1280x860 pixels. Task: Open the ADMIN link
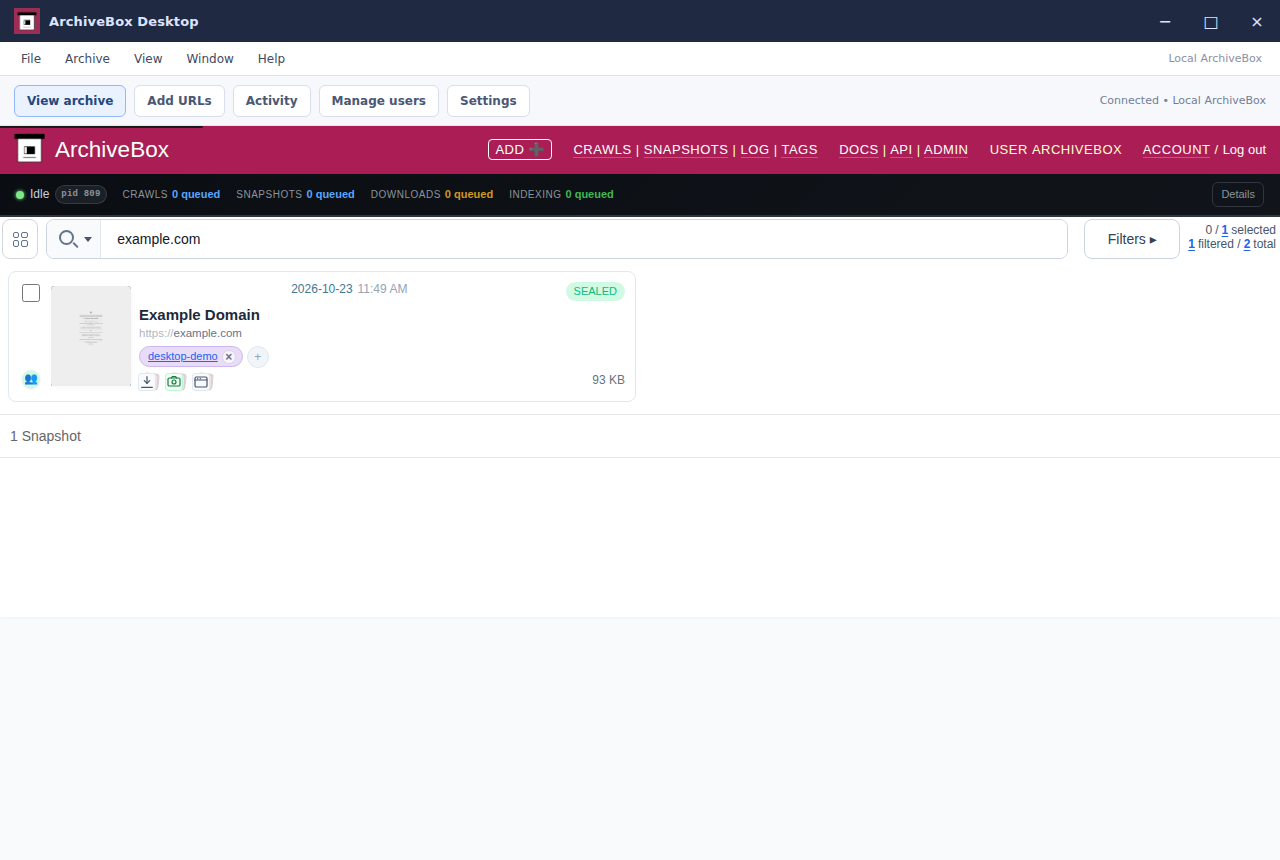(x=946, y=150)
